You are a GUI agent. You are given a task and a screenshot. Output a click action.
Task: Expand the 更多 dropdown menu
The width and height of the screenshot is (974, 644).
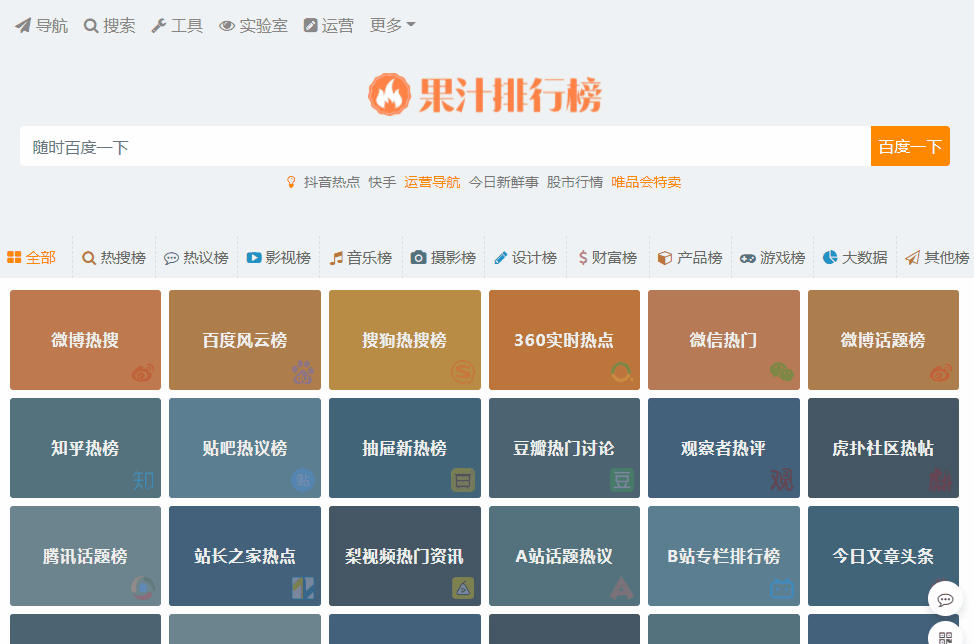click(x=392, y=25)
